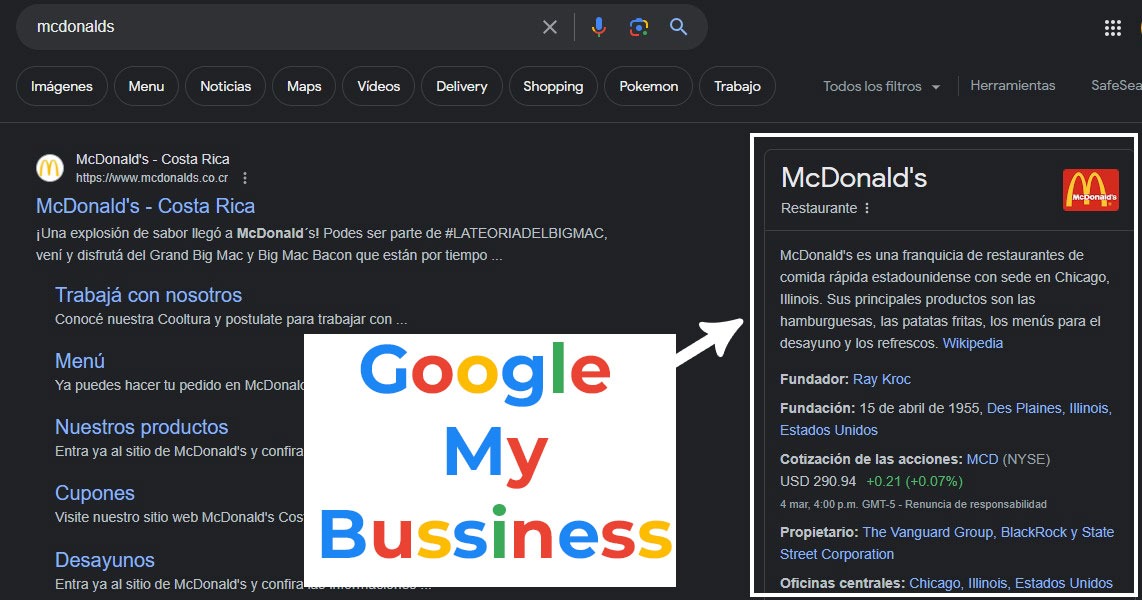Open the Noticias filter tab

pyautogui.click(x=226, y=86)
